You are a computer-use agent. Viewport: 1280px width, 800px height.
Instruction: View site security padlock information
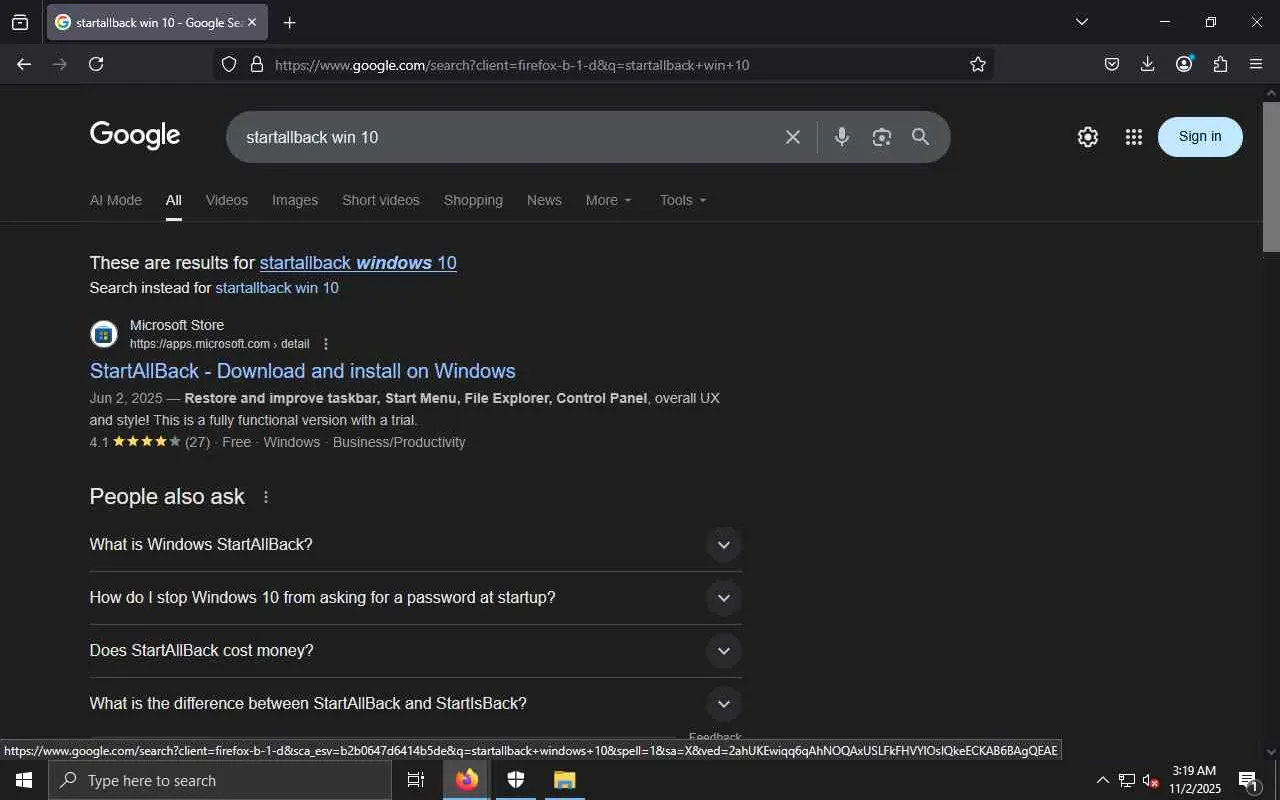click(x=257, y=64)
